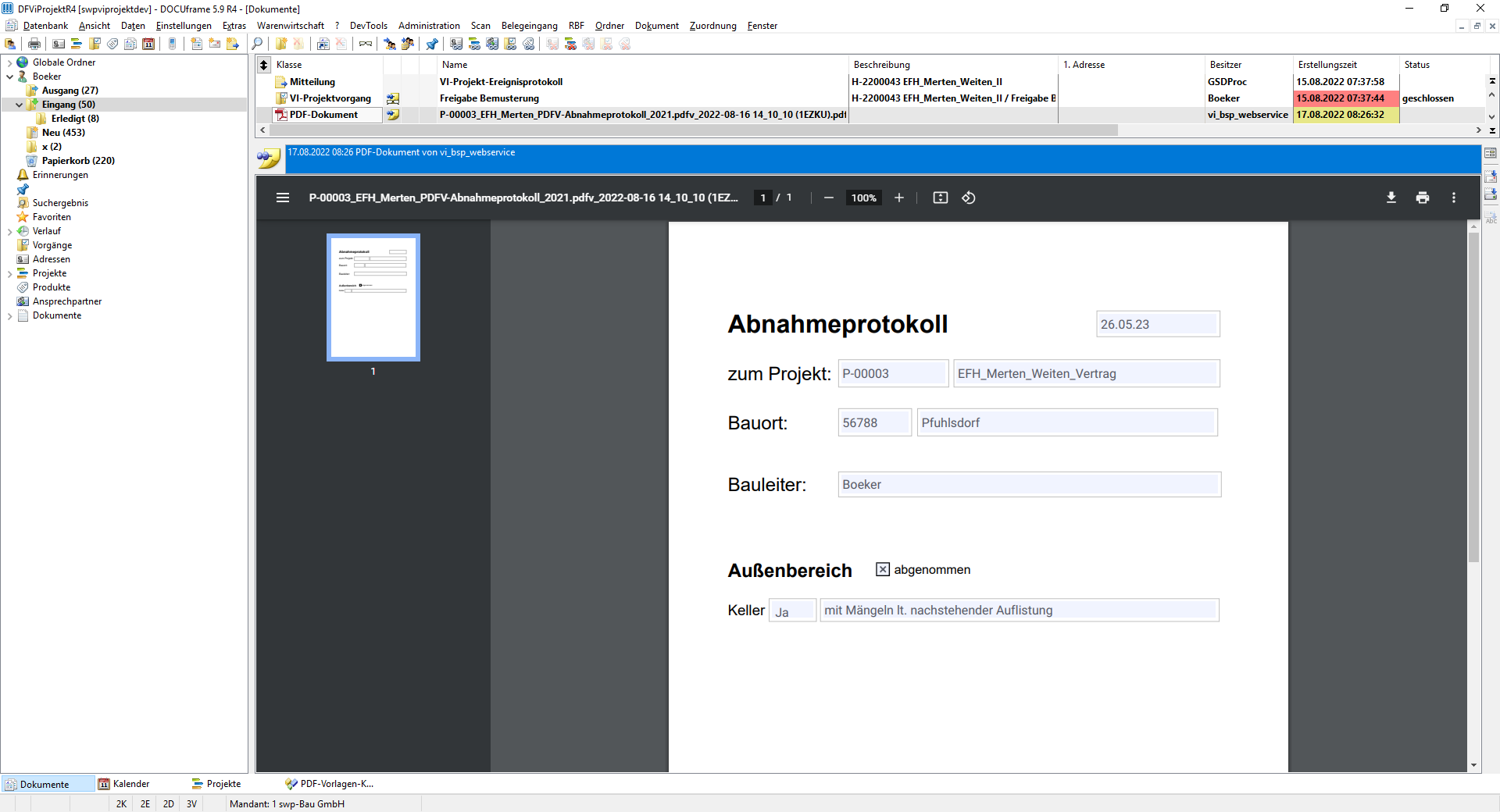Click the new mail envelope toolbar icon

(215, 44)
